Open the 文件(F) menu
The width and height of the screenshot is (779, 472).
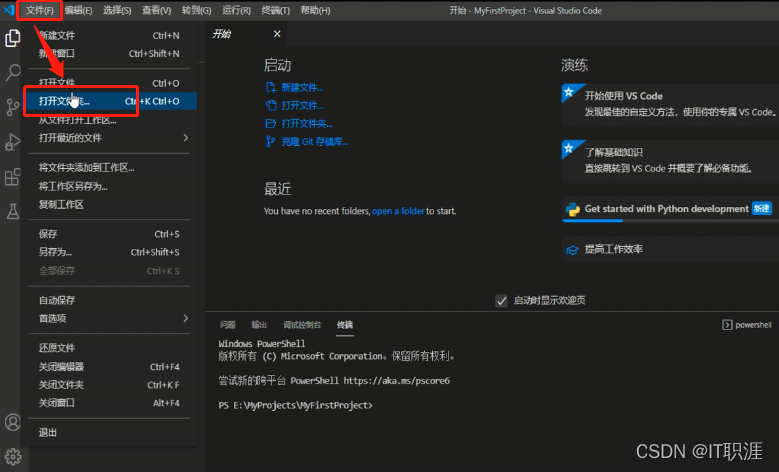point(40,10)
